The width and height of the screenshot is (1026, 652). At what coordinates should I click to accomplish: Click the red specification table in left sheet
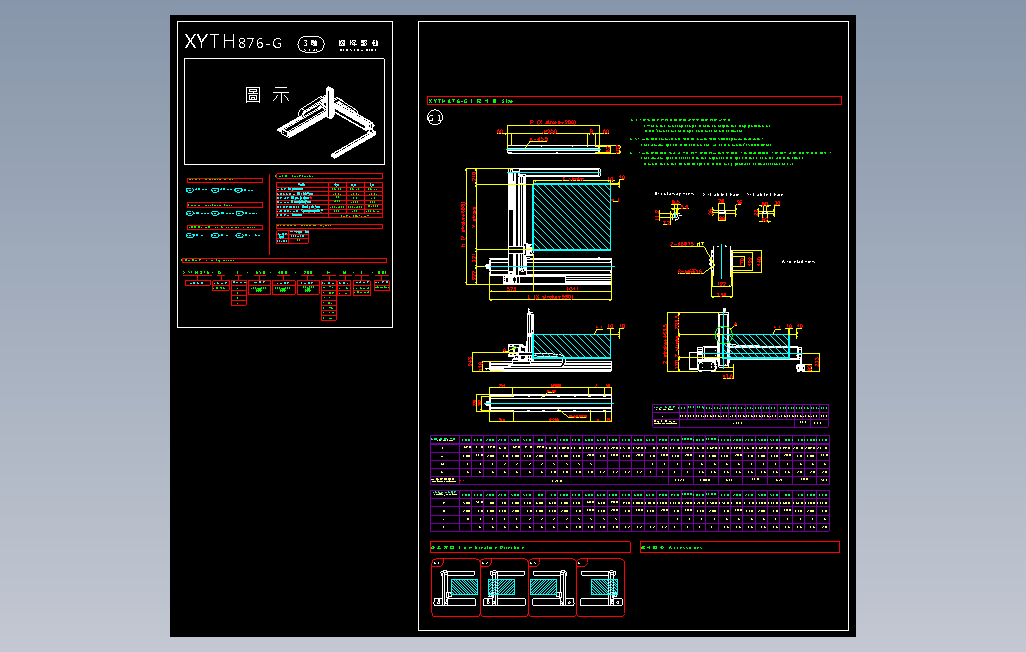pos(329,200)
